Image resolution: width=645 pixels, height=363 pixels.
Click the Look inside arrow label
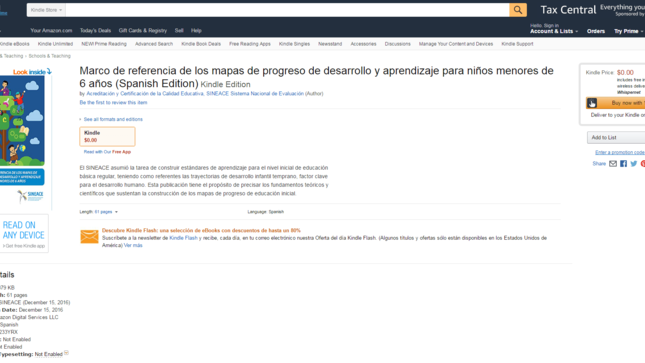click(x=32, y=72)
